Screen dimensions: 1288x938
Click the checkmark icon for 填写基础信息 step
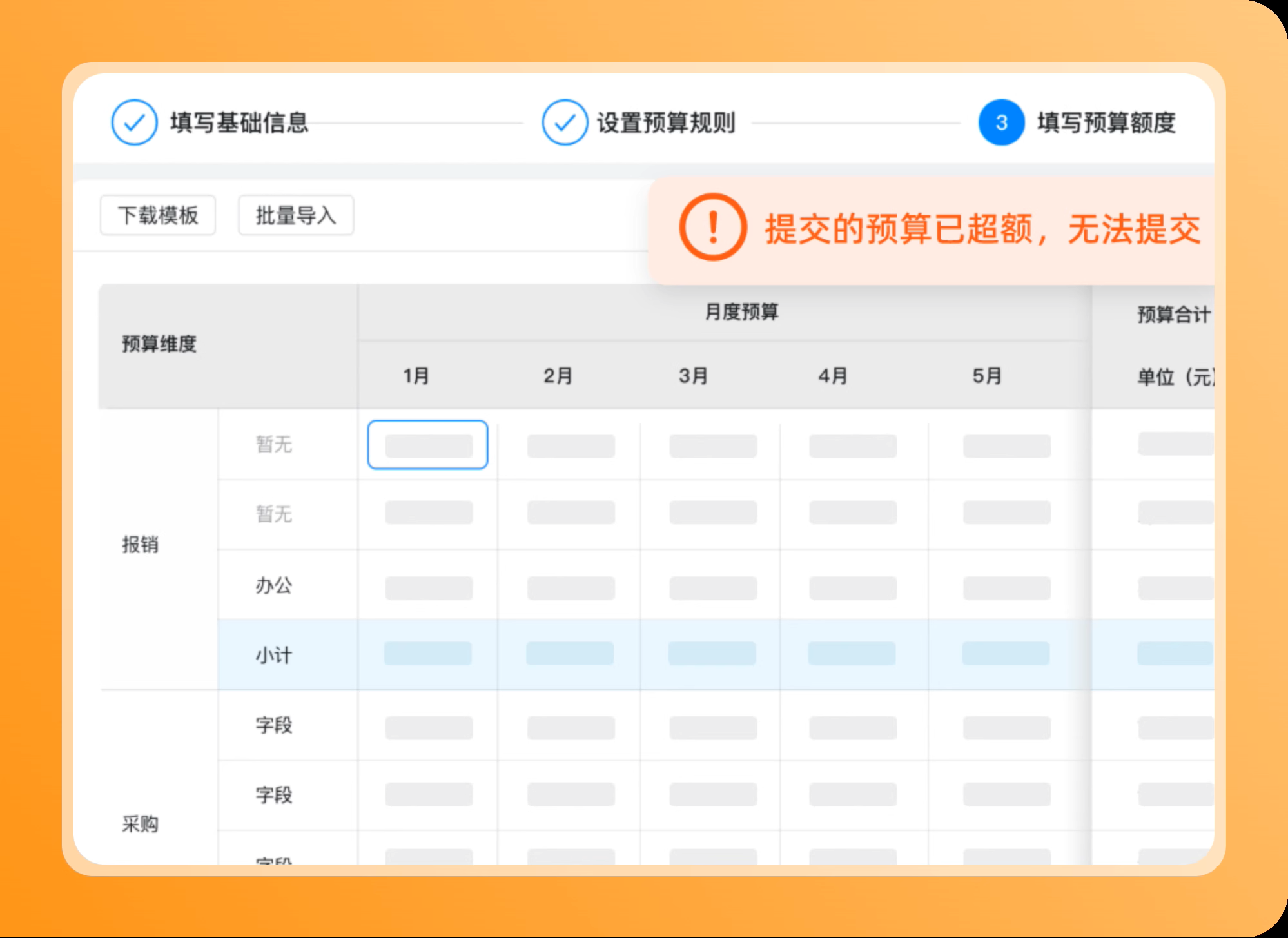coord(134,122)
